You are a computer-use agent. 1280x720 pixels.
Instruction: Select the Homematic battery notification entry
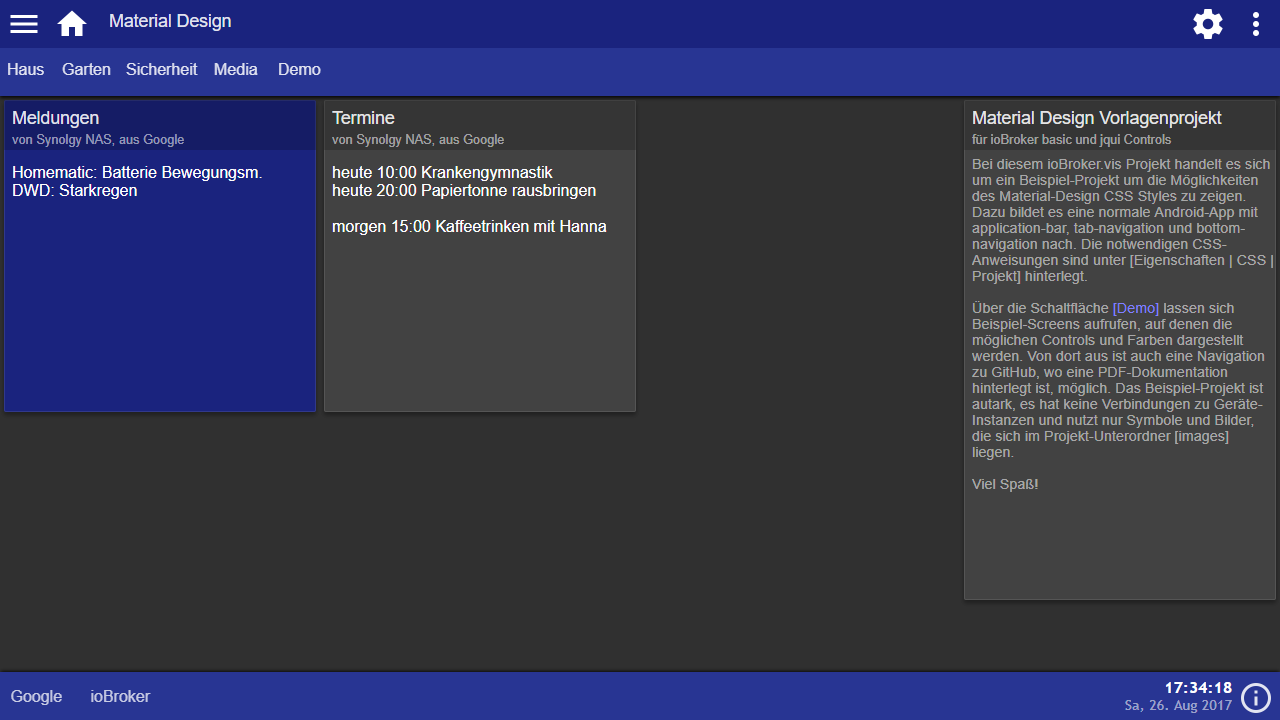tap(137, 173)
